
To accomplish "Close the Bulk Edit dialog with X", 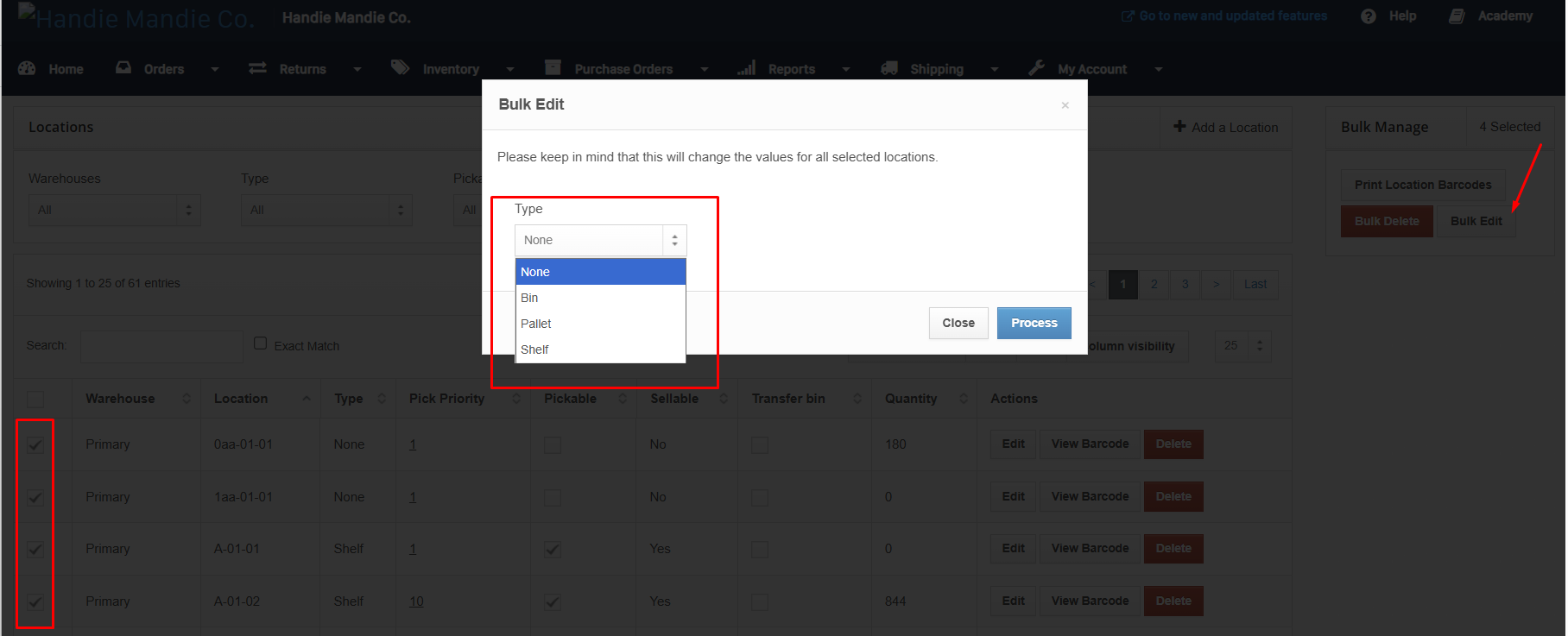I will 1065,105.
